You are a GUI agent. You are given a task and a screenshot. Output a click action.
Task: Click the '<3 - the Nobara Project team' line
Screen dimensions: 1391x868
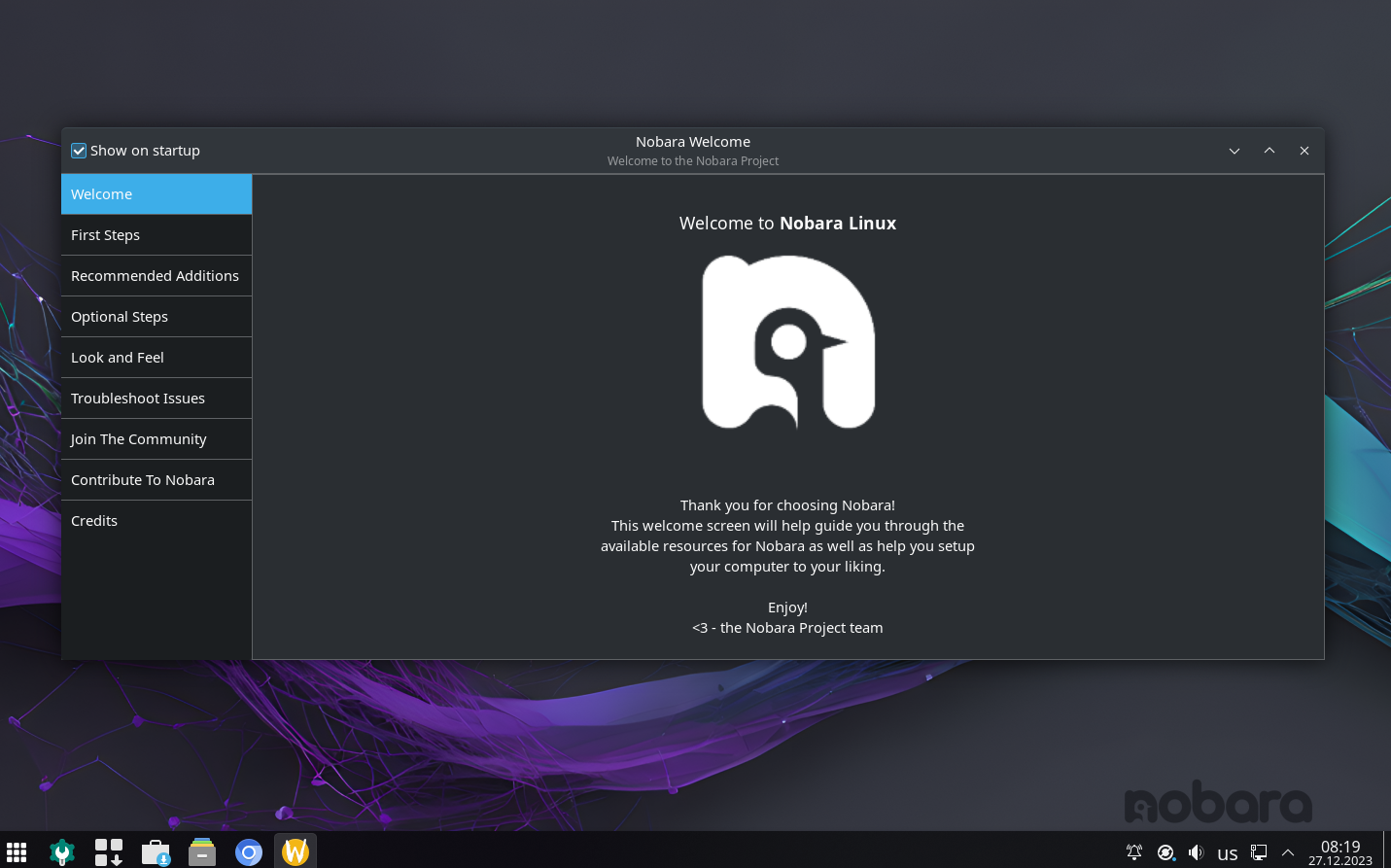787,628
